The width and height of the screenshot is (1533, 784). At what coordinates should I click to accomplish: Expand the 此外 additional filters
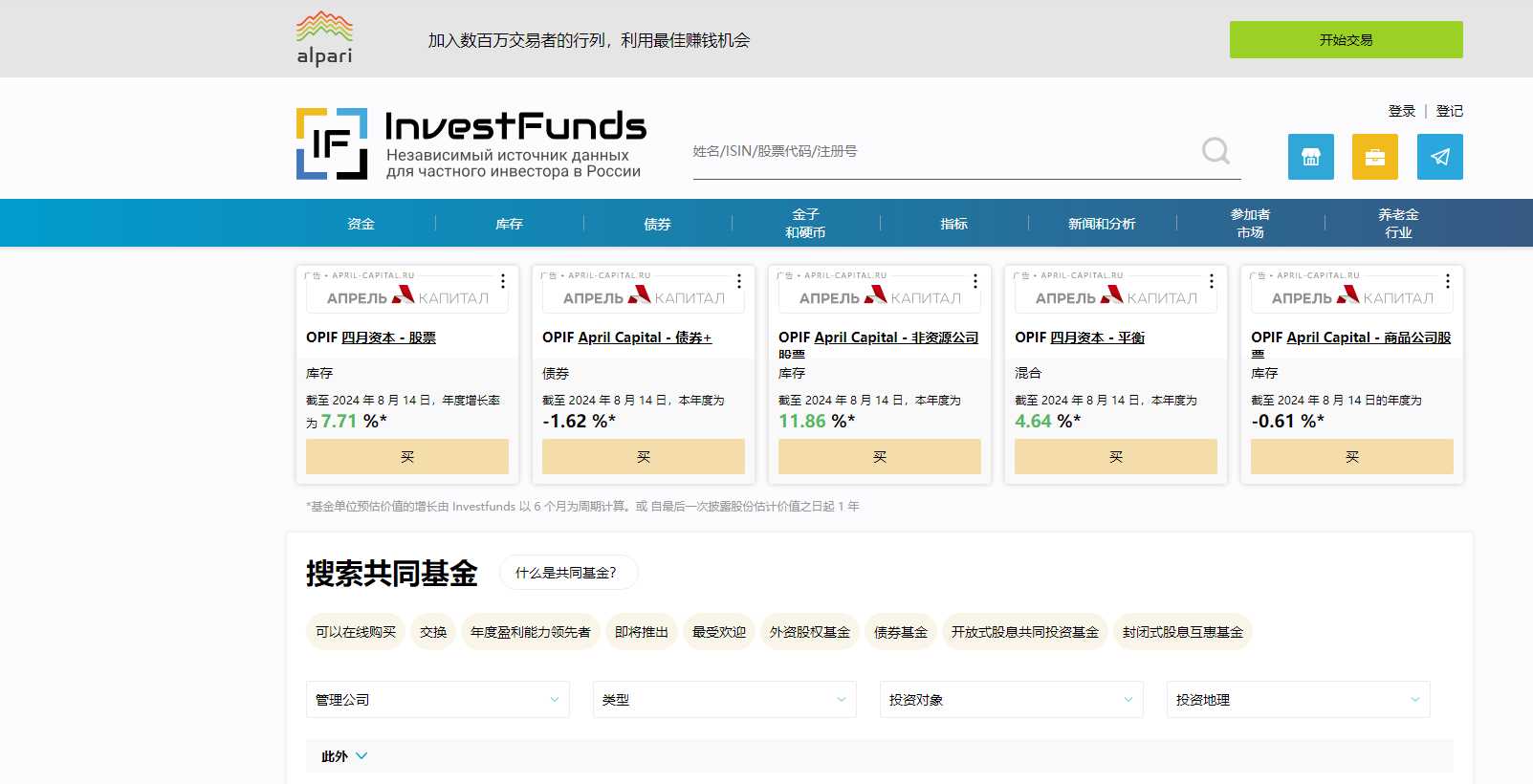click(344, 756)
